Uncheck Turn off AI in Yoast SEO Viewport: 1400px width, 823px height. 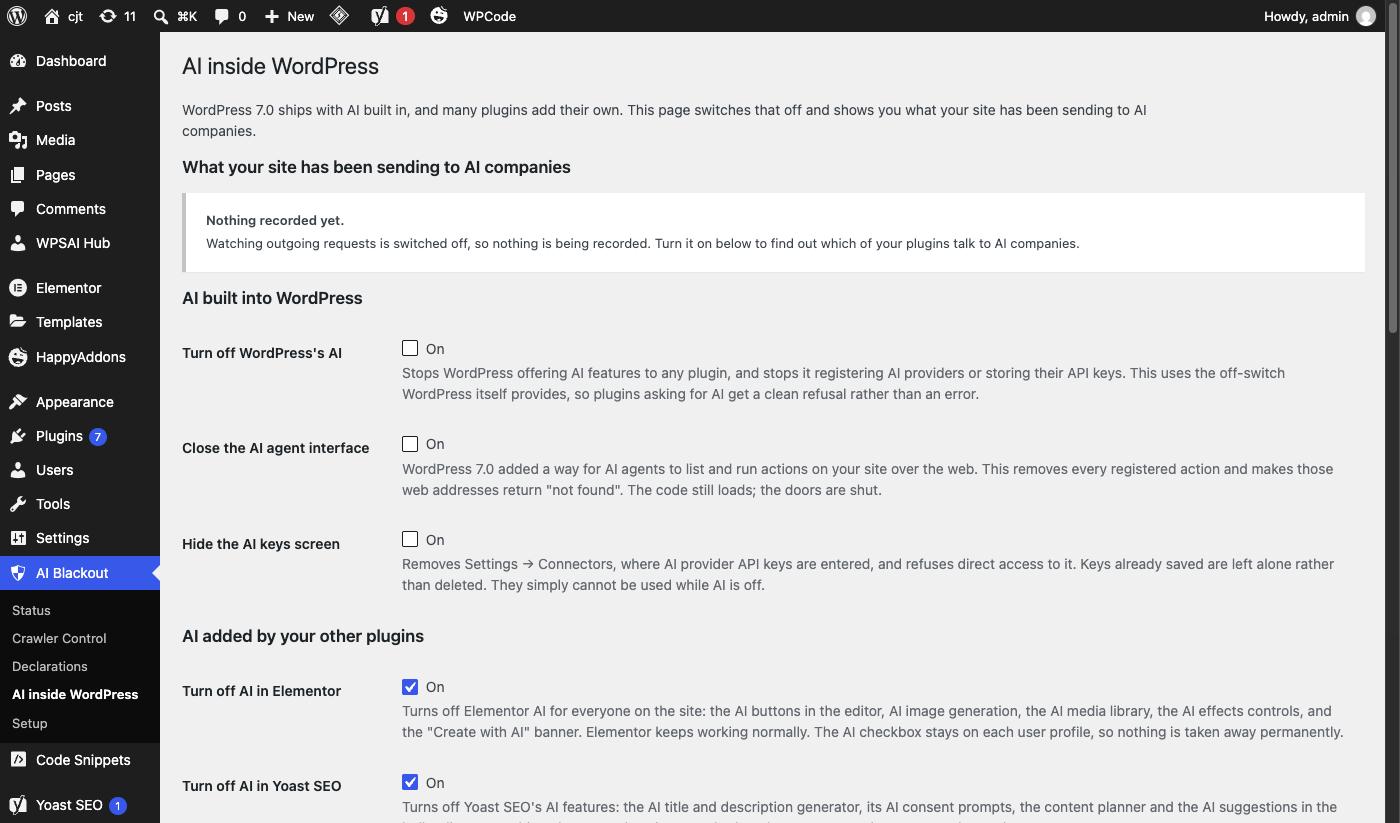click(410, 782)
